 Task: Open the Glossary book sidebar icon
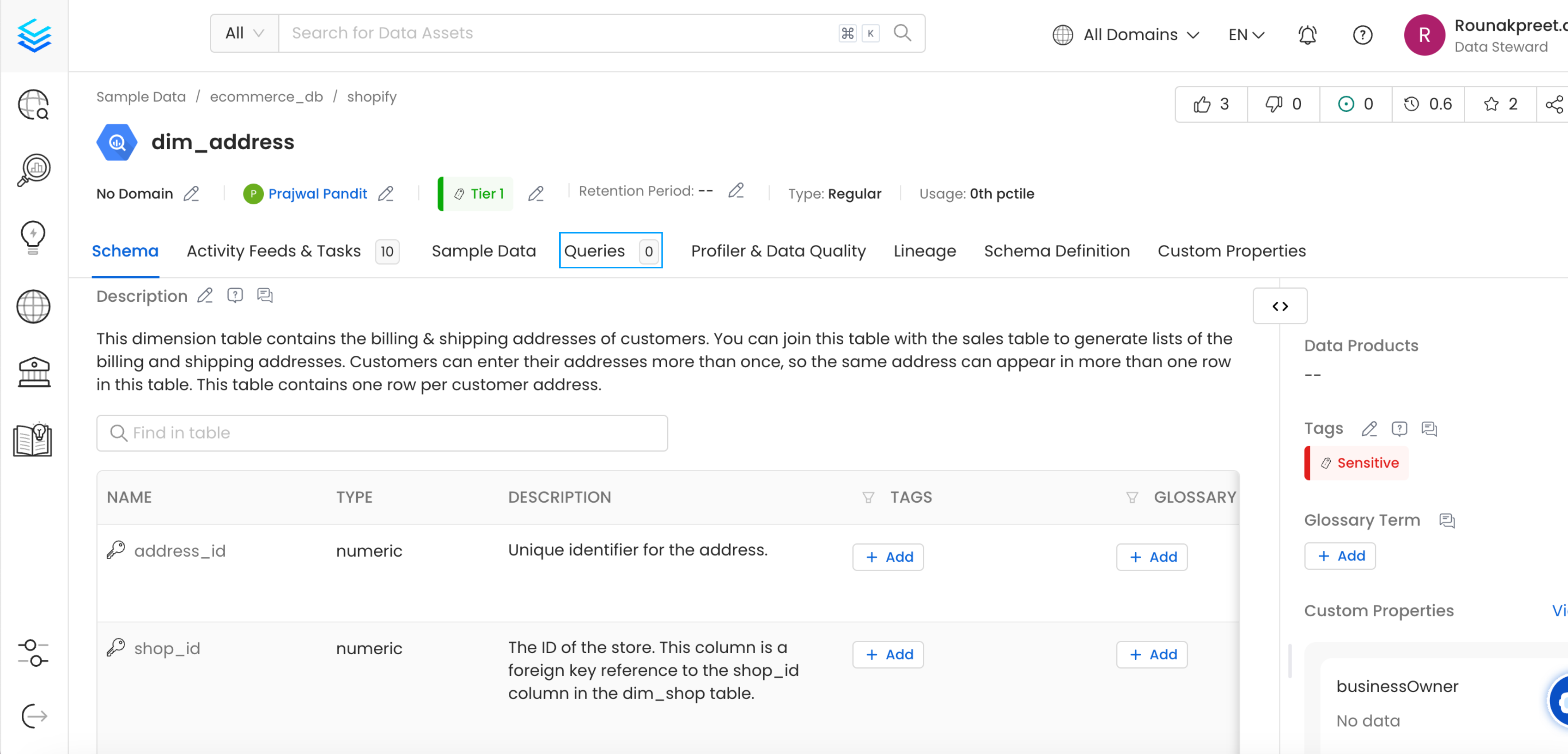pos(33,439)
